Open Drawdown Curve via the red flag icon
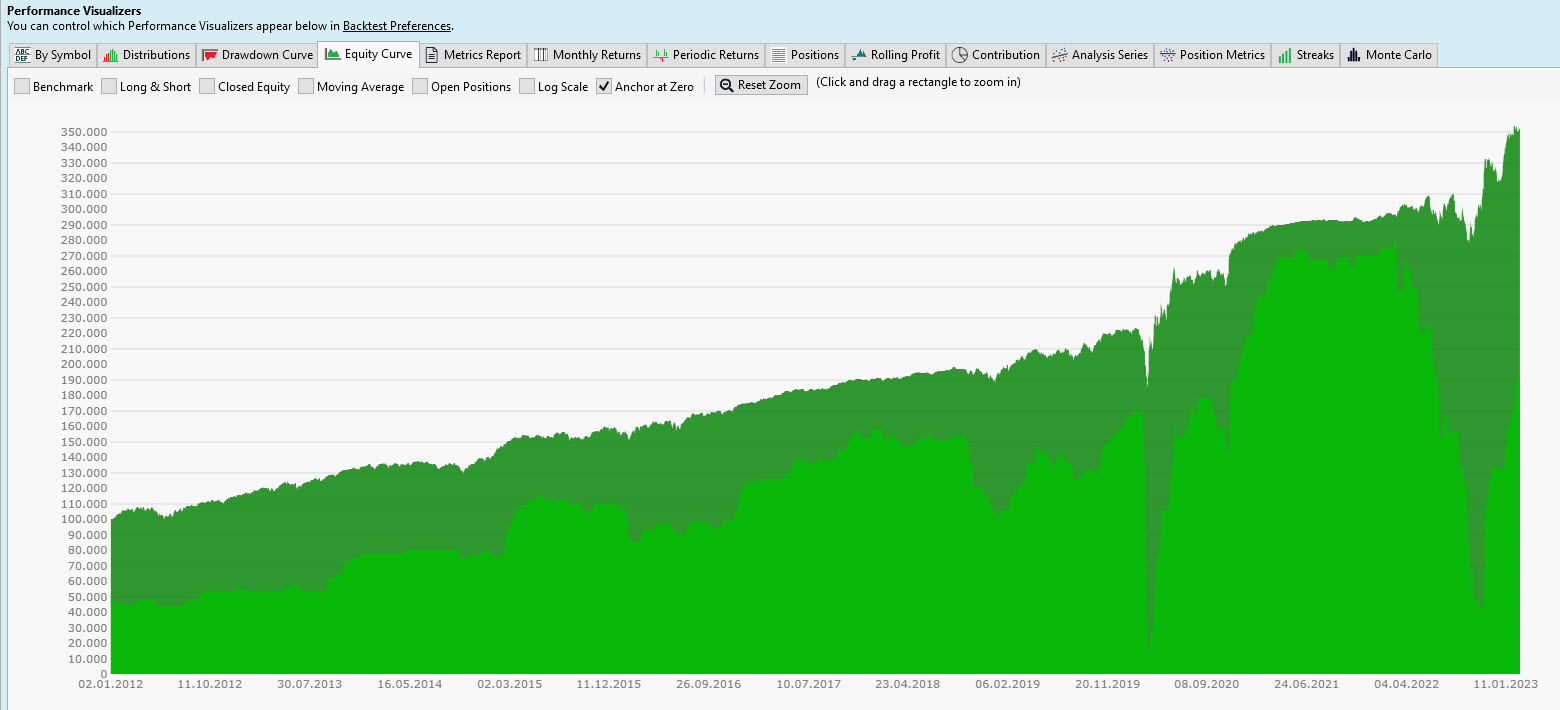The width and height of the screenshot is (1560, 710). (x=207, y=55)
